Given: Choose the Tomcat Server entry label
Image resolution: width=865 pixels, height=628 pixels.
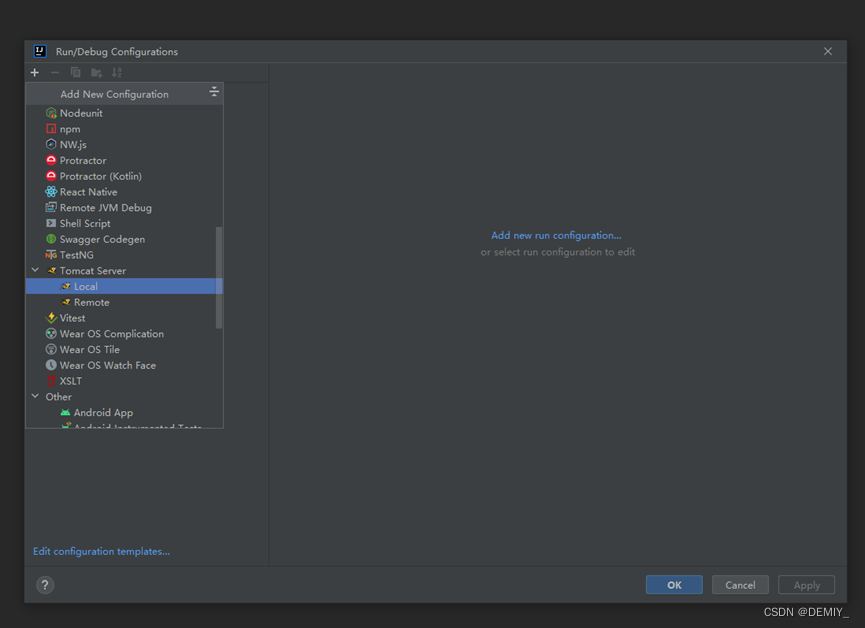Looking at the screenshot, I should [93, 271].
